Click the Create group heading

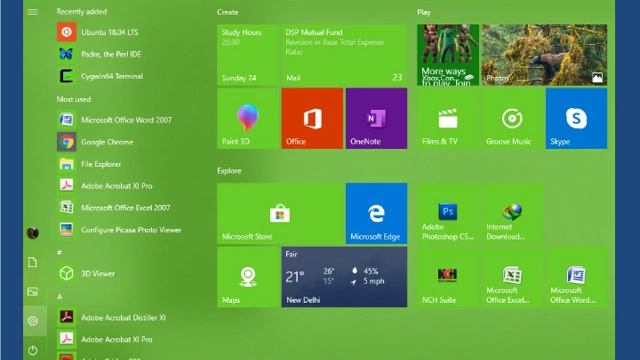pyautogui.click(x=228, y=12)
